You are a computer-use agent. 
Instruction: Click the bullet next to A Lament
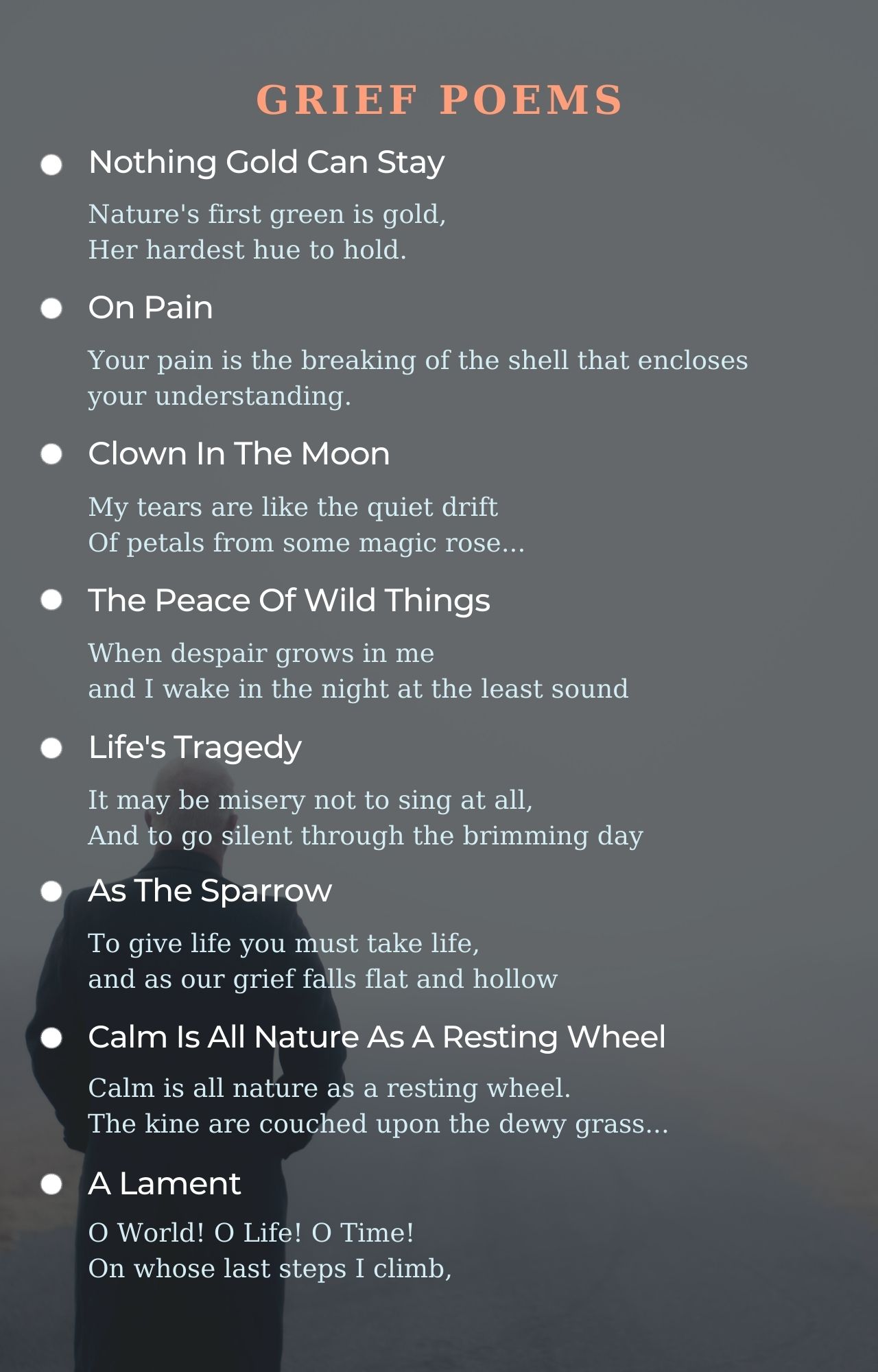click(51, 1184)
